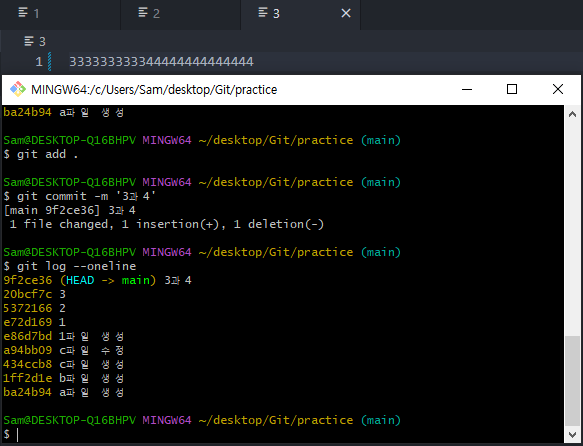
Task: Click file icon on tab 1
Action: click(x=23, y=13)
